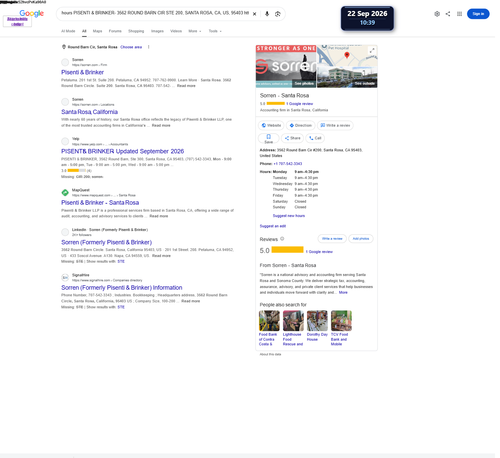Screen dimensions: 500x458
Task: Open the Santa Rosa, California result
Action: [90, 113]
